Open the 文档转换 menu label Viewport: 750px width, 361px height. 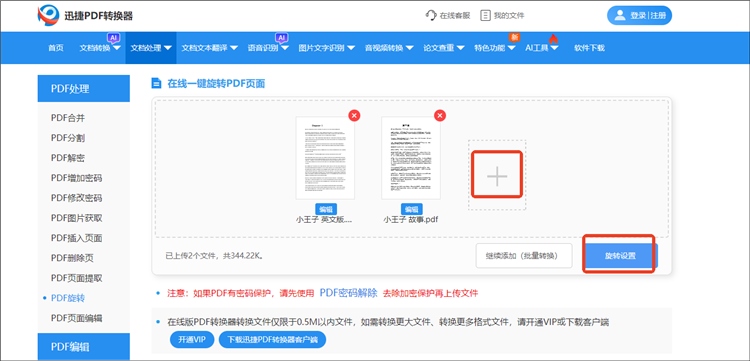(95, 48)
